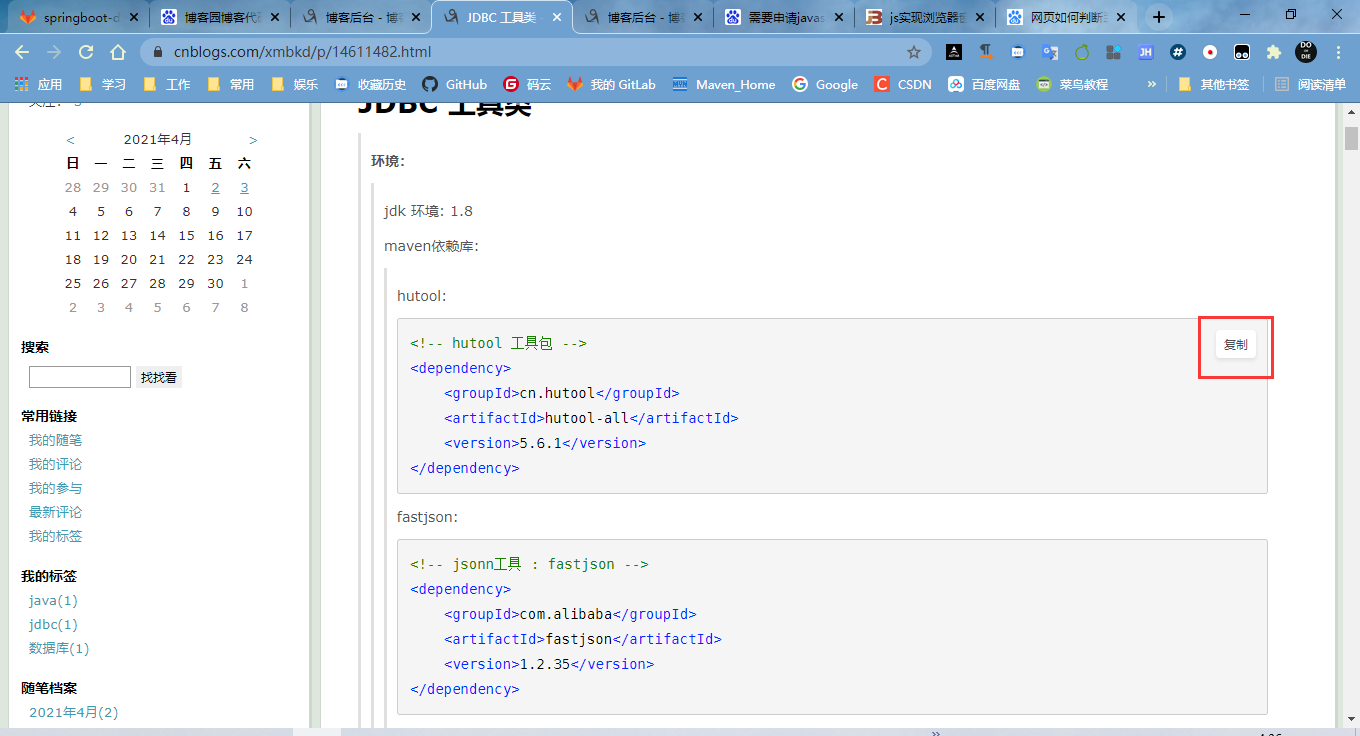Screen dimensions: 1360x736
Task: Open the 数据库(1) tag link
Action: pyautogui.click(x=59, y=648)
